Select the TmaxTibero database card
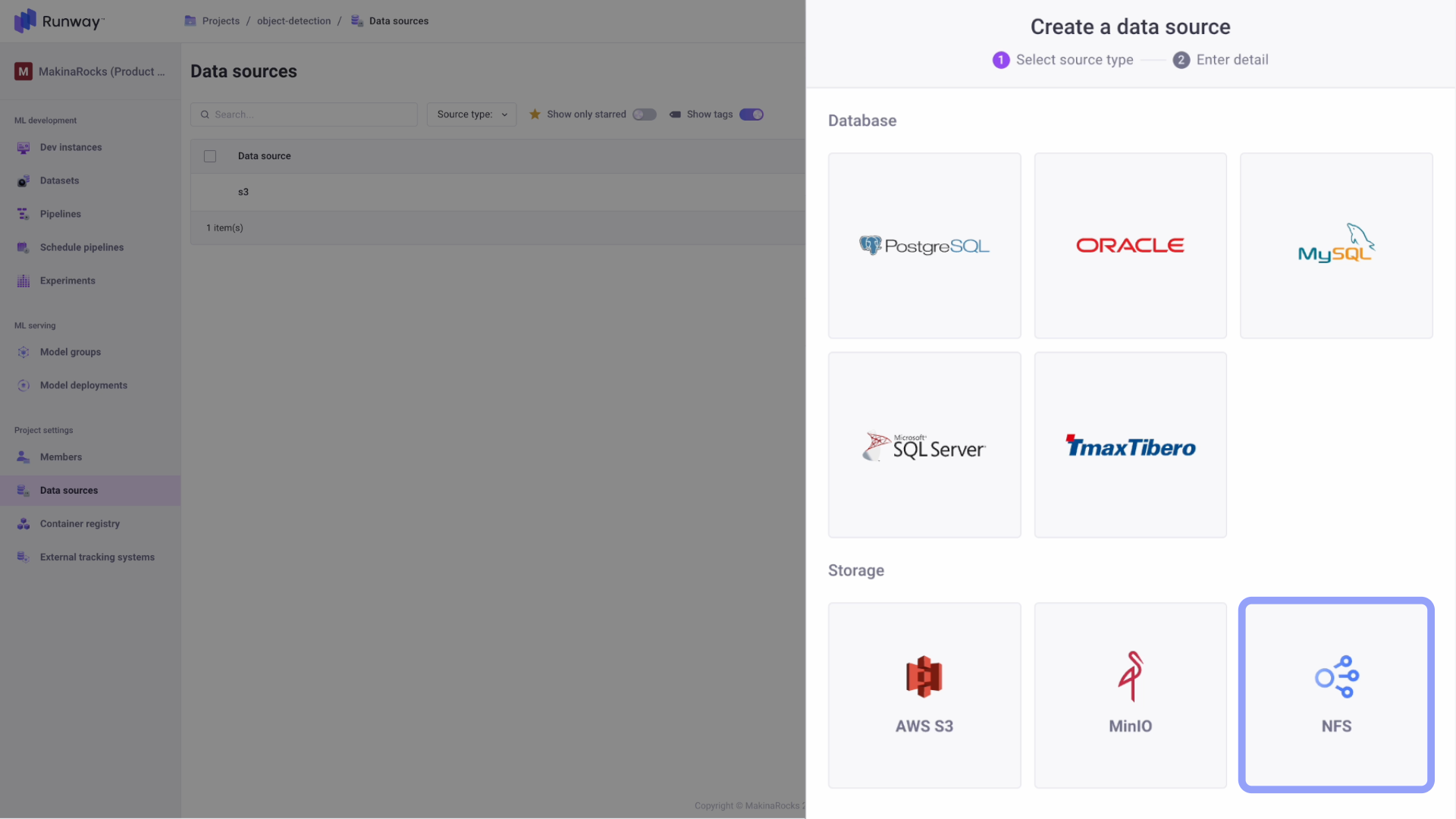Image resolution: width=1456 pixels, height=819 pixels. point(1130,445)
